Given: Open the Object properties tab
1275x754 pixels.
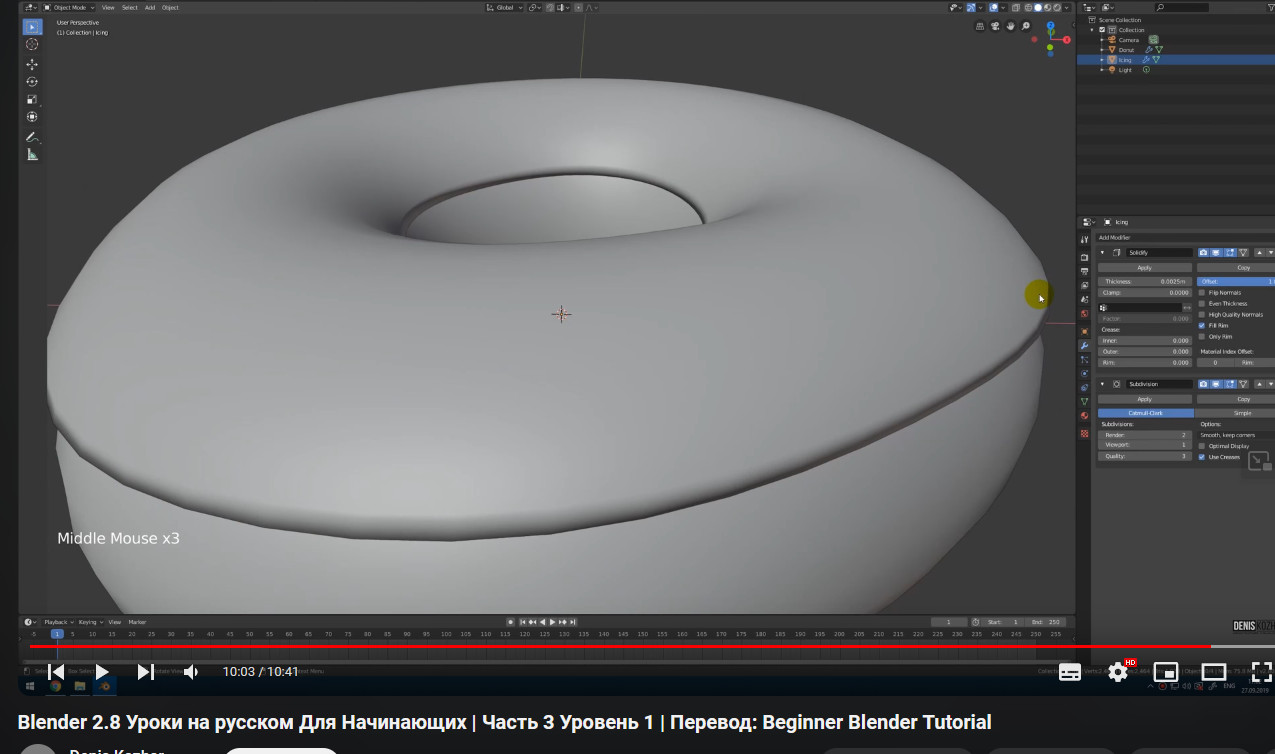Looking at the screenshot, I should coord(1084,331).
